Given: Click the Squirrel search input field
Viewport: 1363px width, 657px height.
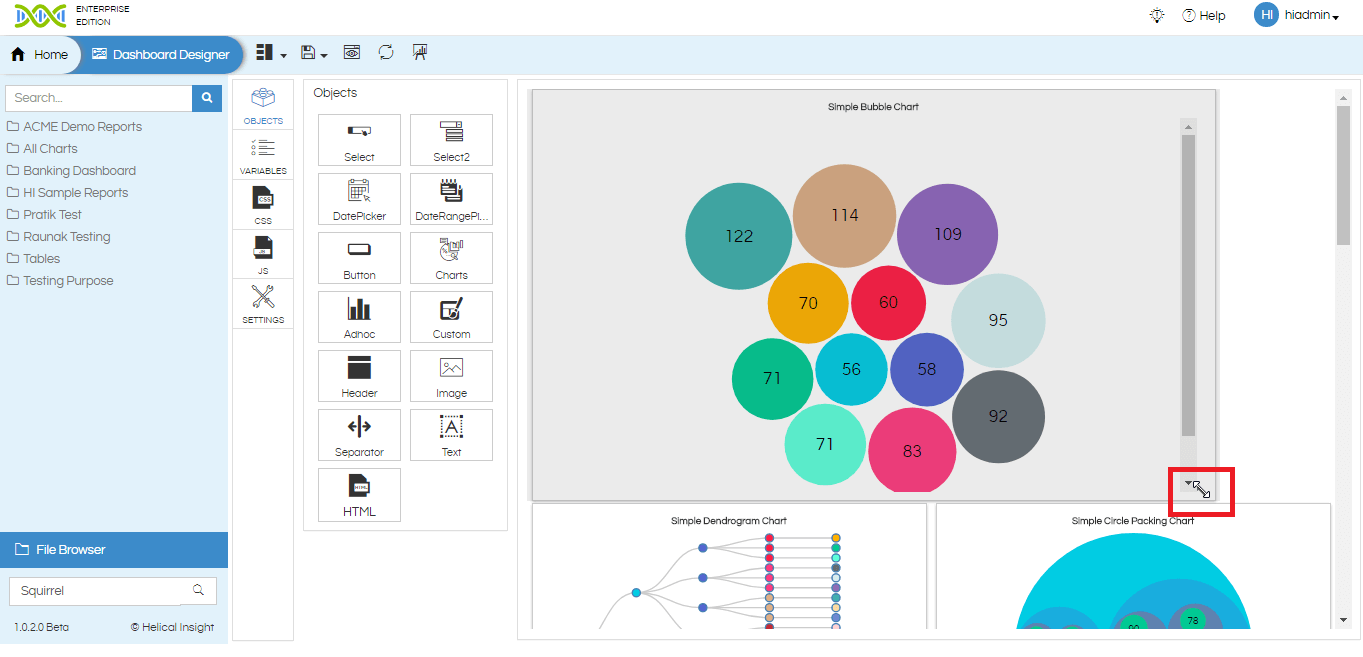Looking at the screenshot, I should (96, 591).
